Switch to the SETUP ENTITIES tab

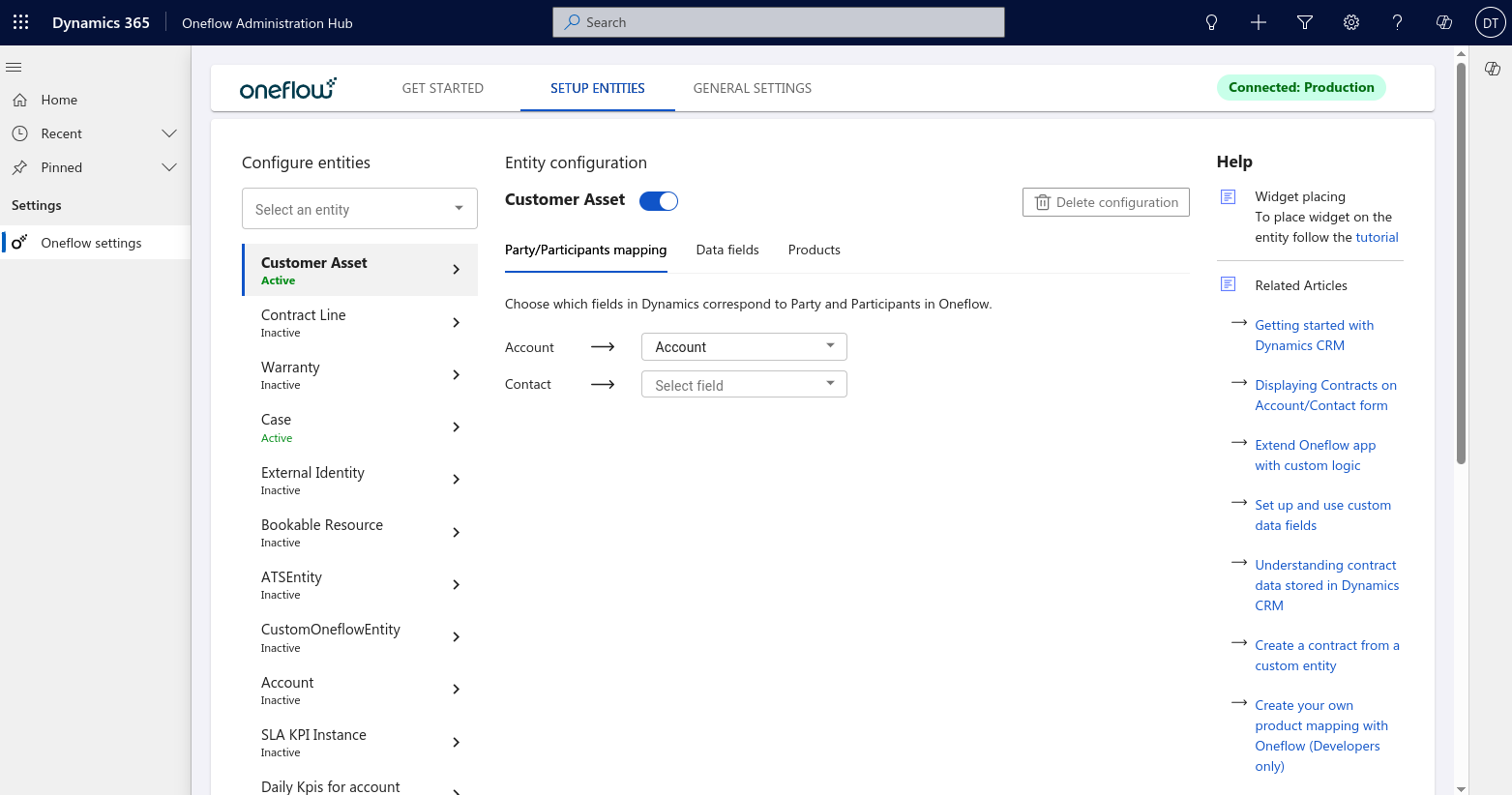click(598, 88)
